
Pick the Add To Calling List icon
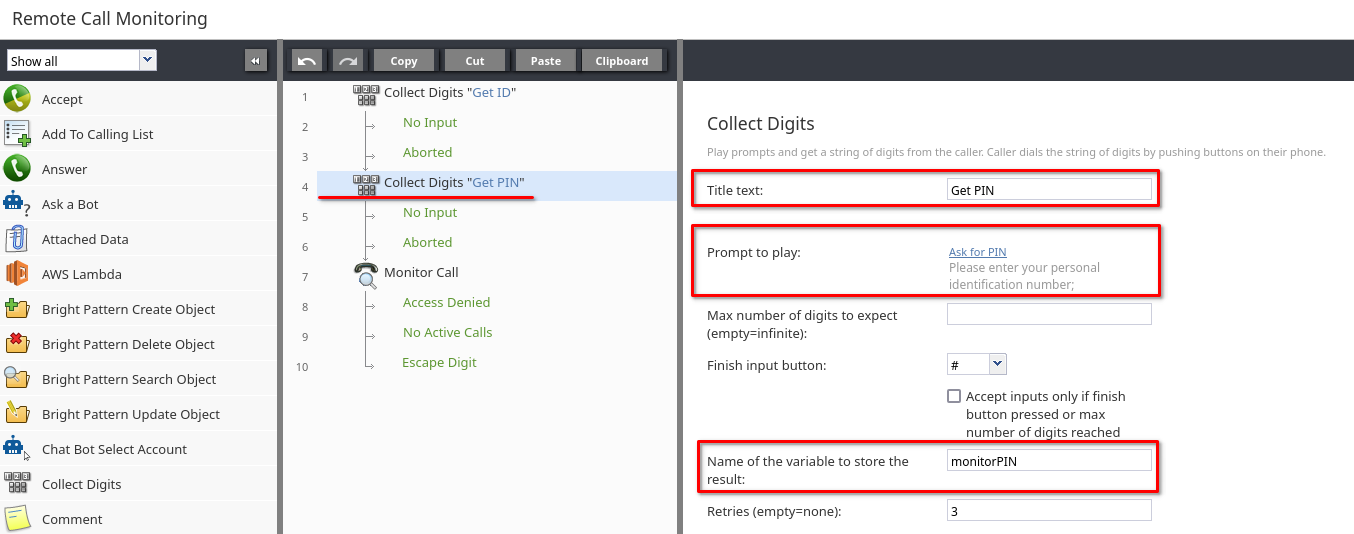tap(17, 133)
